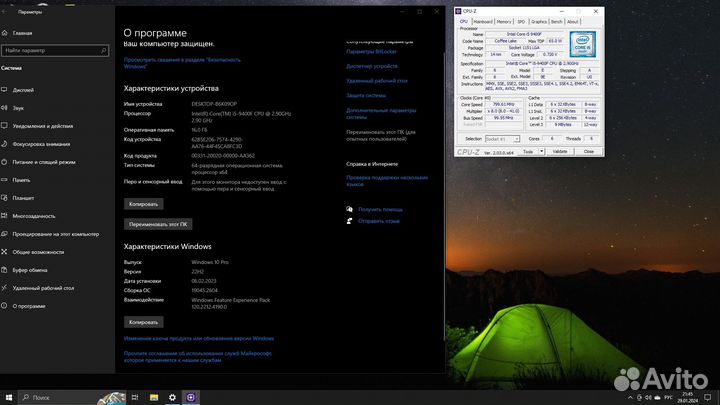Open Буфер обмена settings

pyautogui.click(x=29, y=270)
